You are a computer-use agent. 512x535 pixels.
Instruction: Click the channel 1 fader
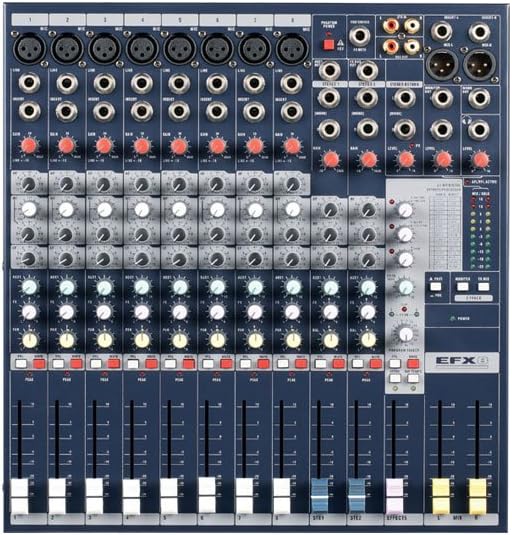click(x=19, y=496)
